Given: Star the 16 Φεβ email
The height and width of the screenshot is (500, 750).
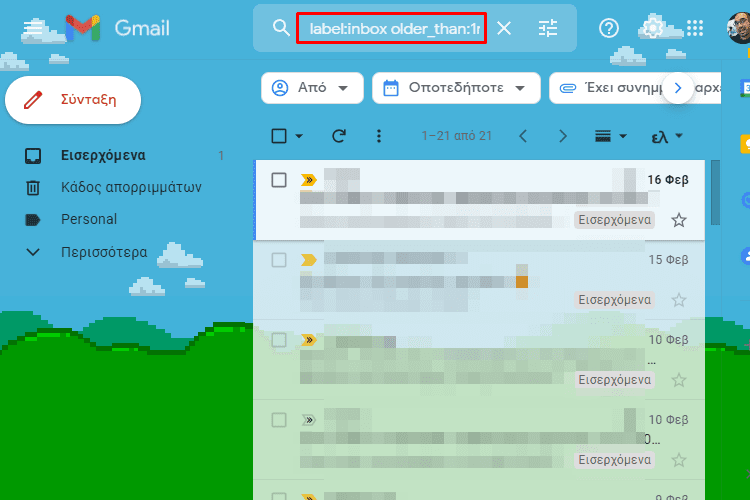Looking at the screenshot, I should coord(678,220).
